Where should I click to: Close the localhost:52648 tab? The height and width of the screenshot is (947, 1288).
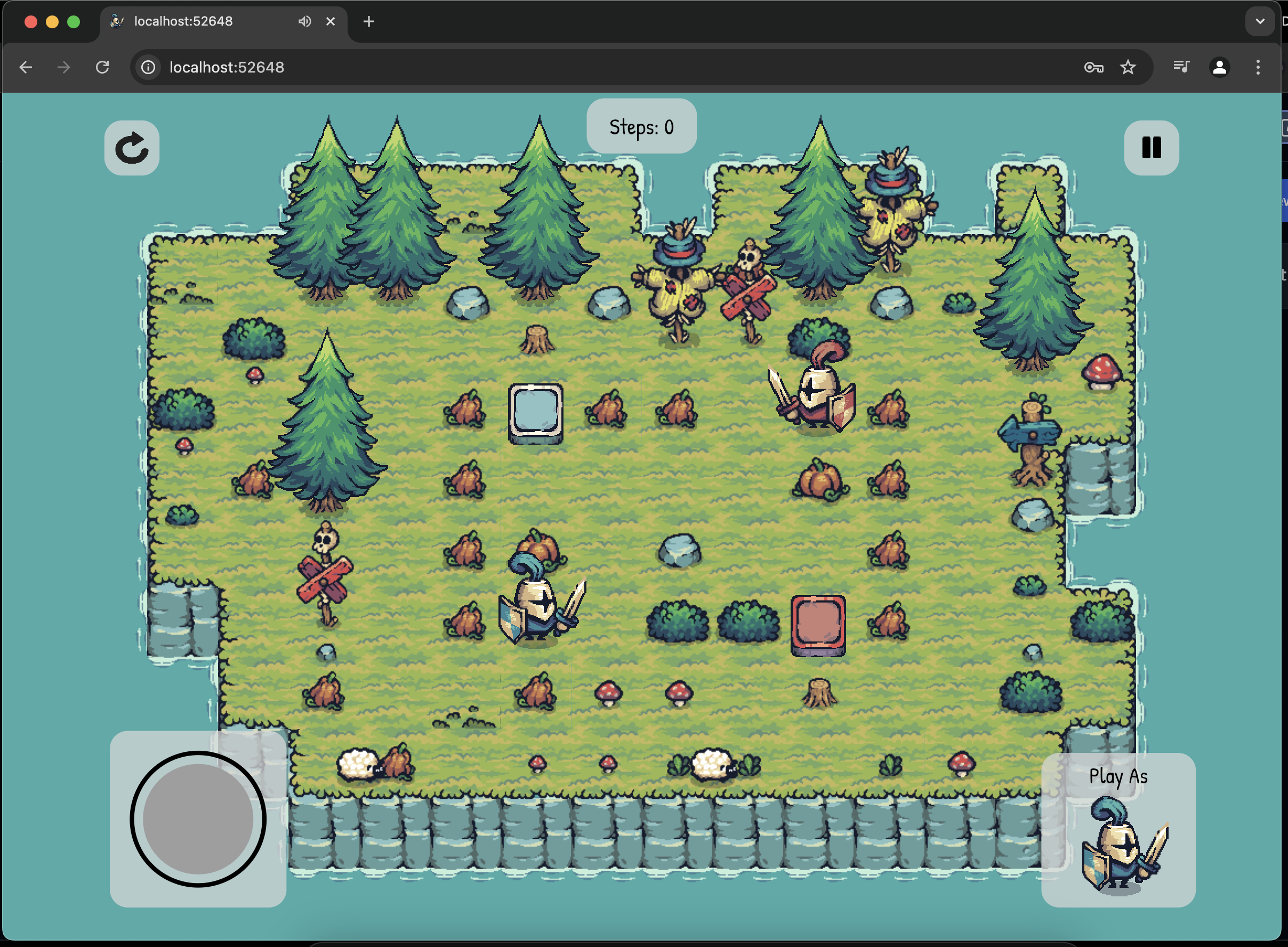point(330,21)
